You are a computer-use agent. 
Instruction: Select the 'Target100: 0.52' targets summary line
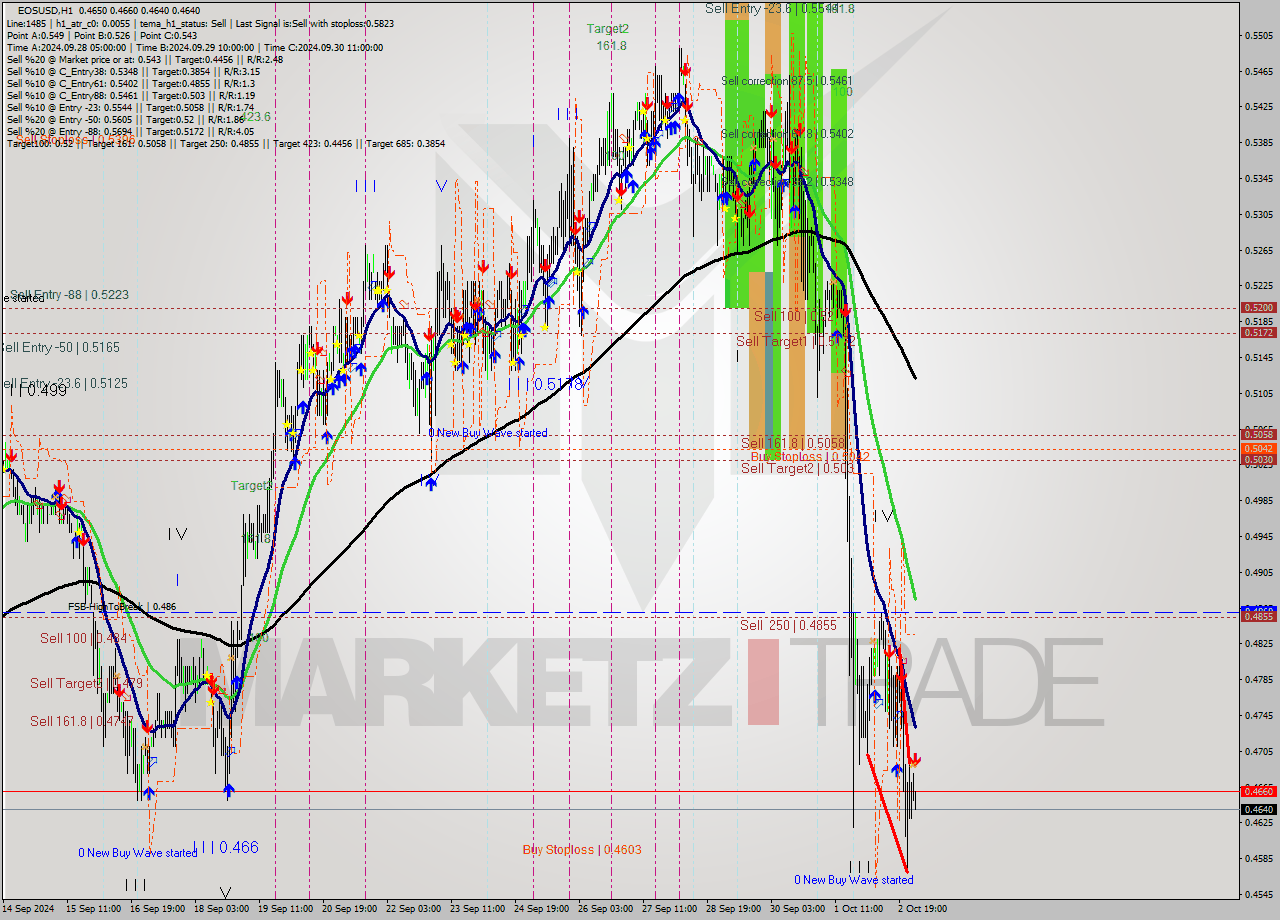point(225,143)
